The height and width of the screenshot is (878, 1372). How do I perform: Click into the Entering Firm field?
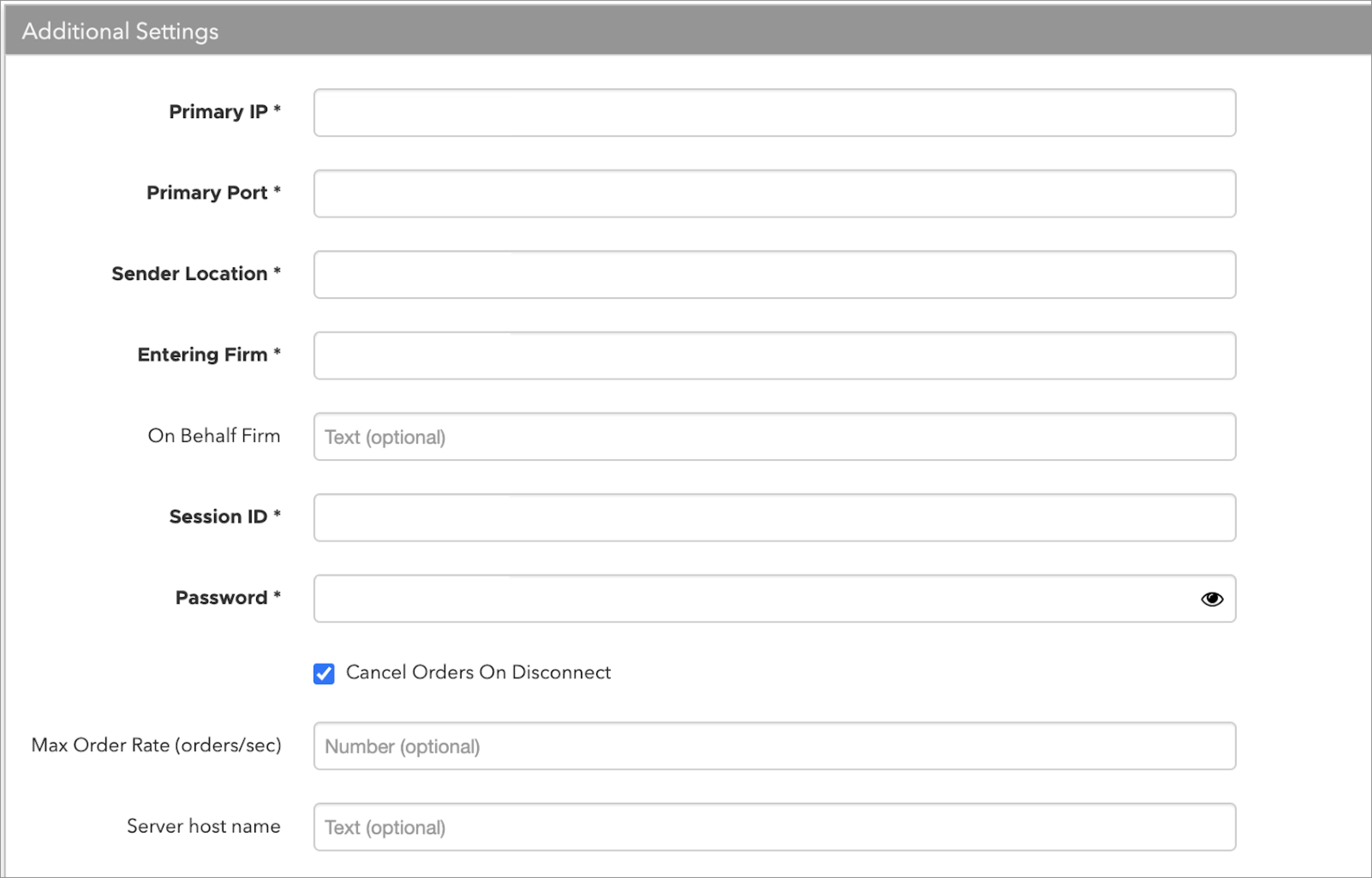[774, 355]
